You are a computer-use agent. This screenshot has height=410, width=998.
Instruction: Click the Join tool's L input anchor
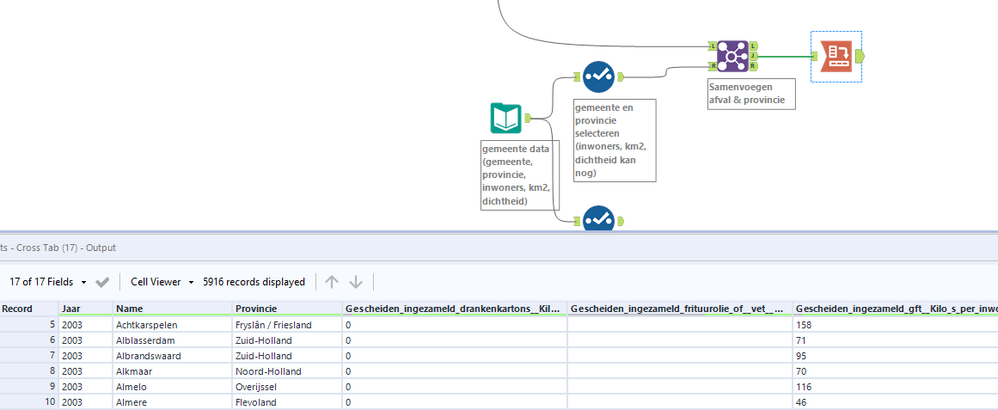point(712,46)
